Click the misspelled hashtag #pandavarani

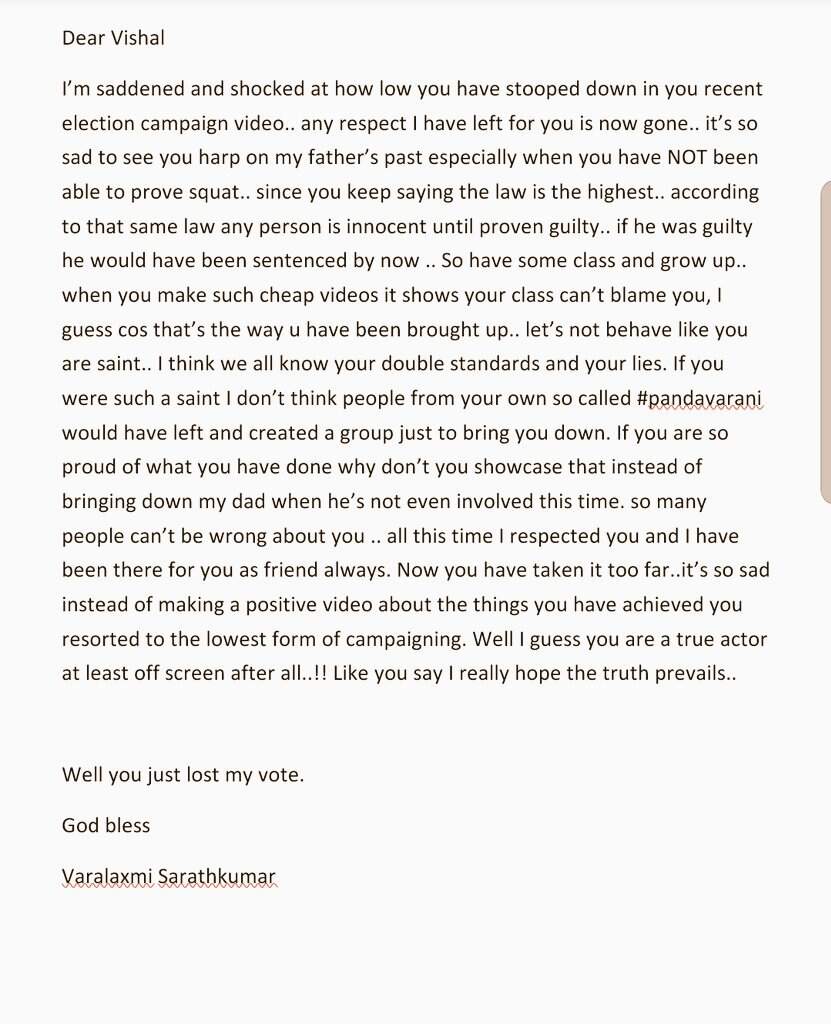pyautogui.click(x=699, y=398)
